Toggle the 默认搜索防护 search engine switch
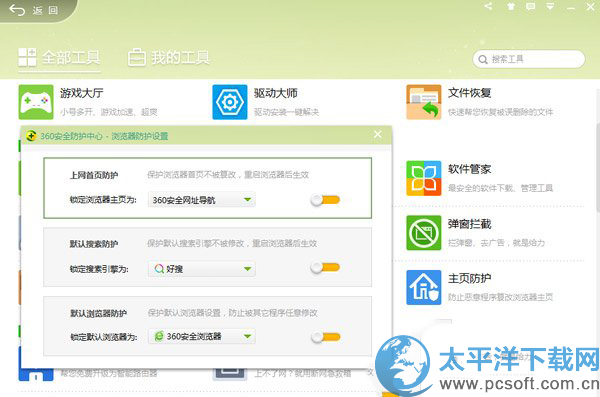This screenshot has height=397, width=600. [325, 267]
